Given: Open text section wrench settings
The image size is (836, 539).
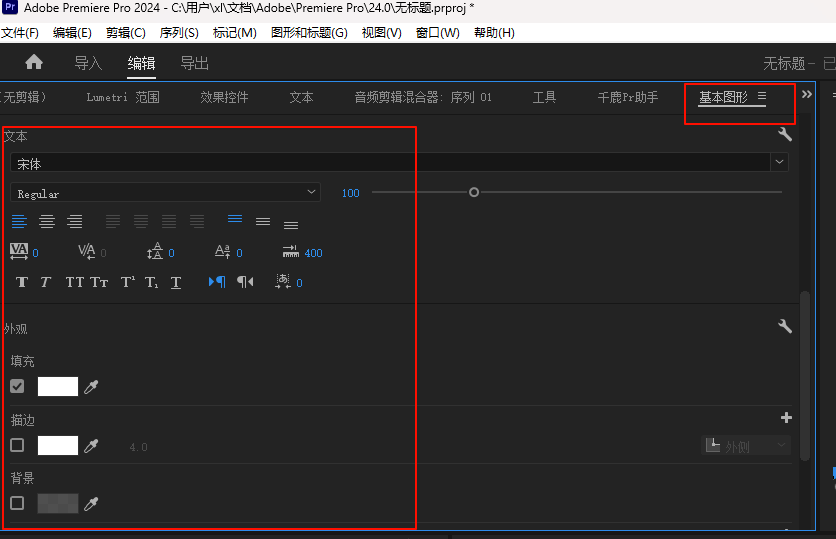Looking at the screenshot, I should tap(785, 134).
